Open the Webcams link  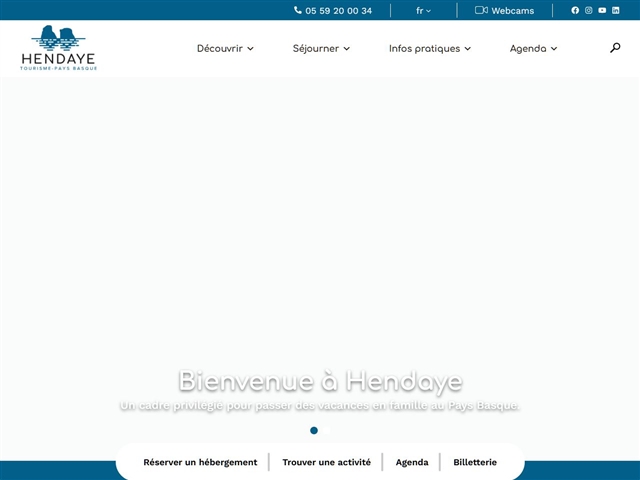pos(504,11)
